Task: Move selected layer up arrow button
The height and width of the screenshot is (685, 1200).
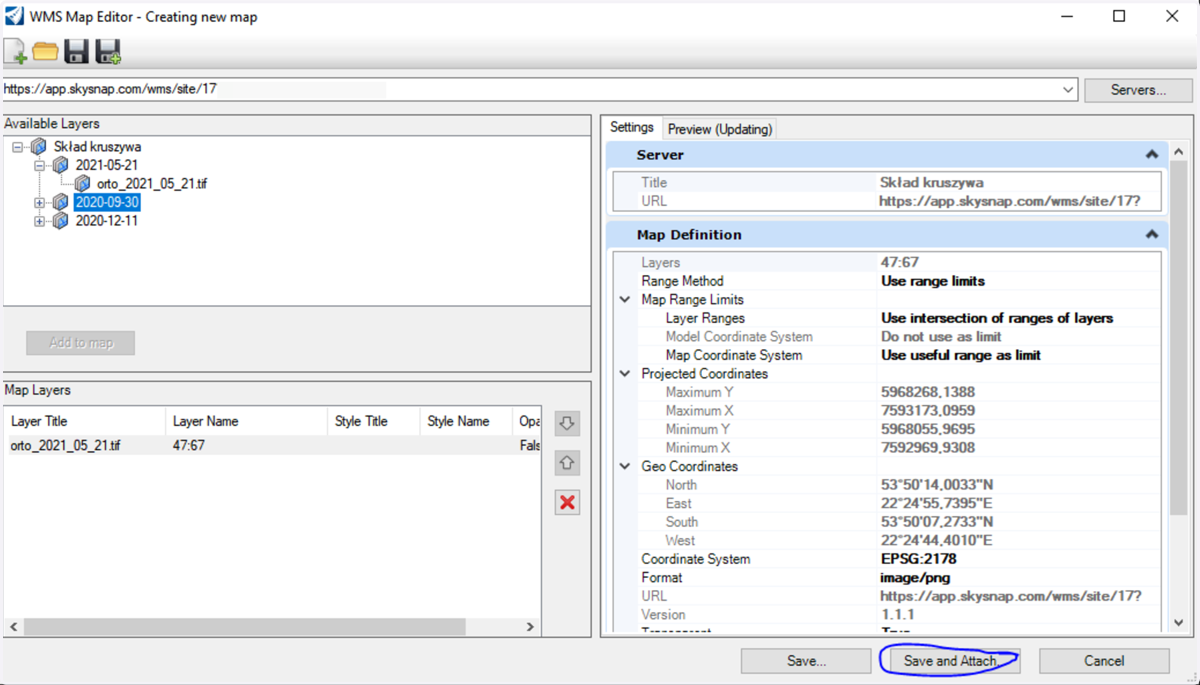Action: pyautogui.click(x=567, y=463)
